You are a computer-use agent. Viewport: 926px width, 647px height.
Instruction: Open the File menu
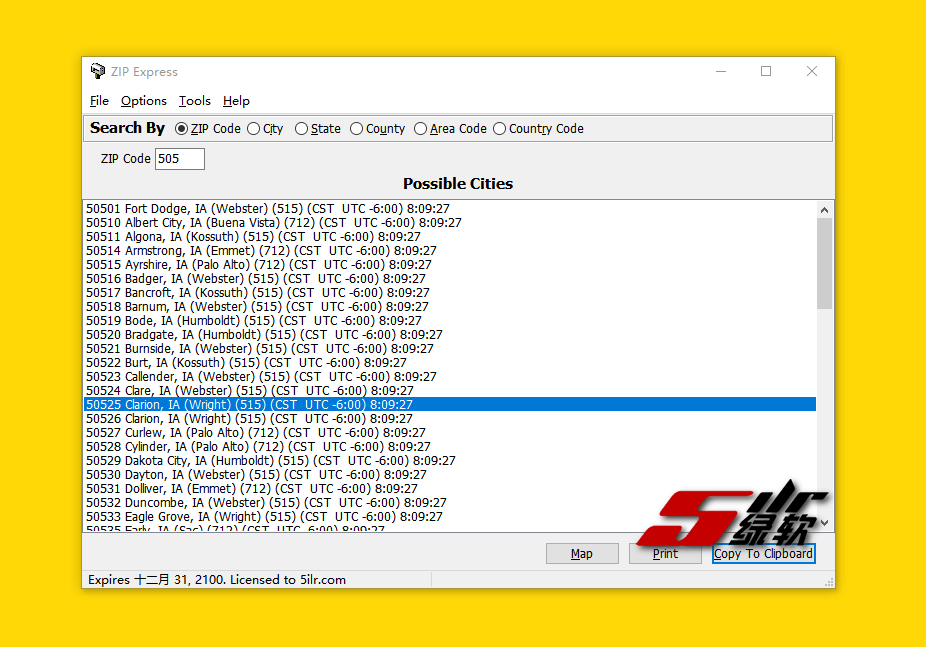pos(99,101)
